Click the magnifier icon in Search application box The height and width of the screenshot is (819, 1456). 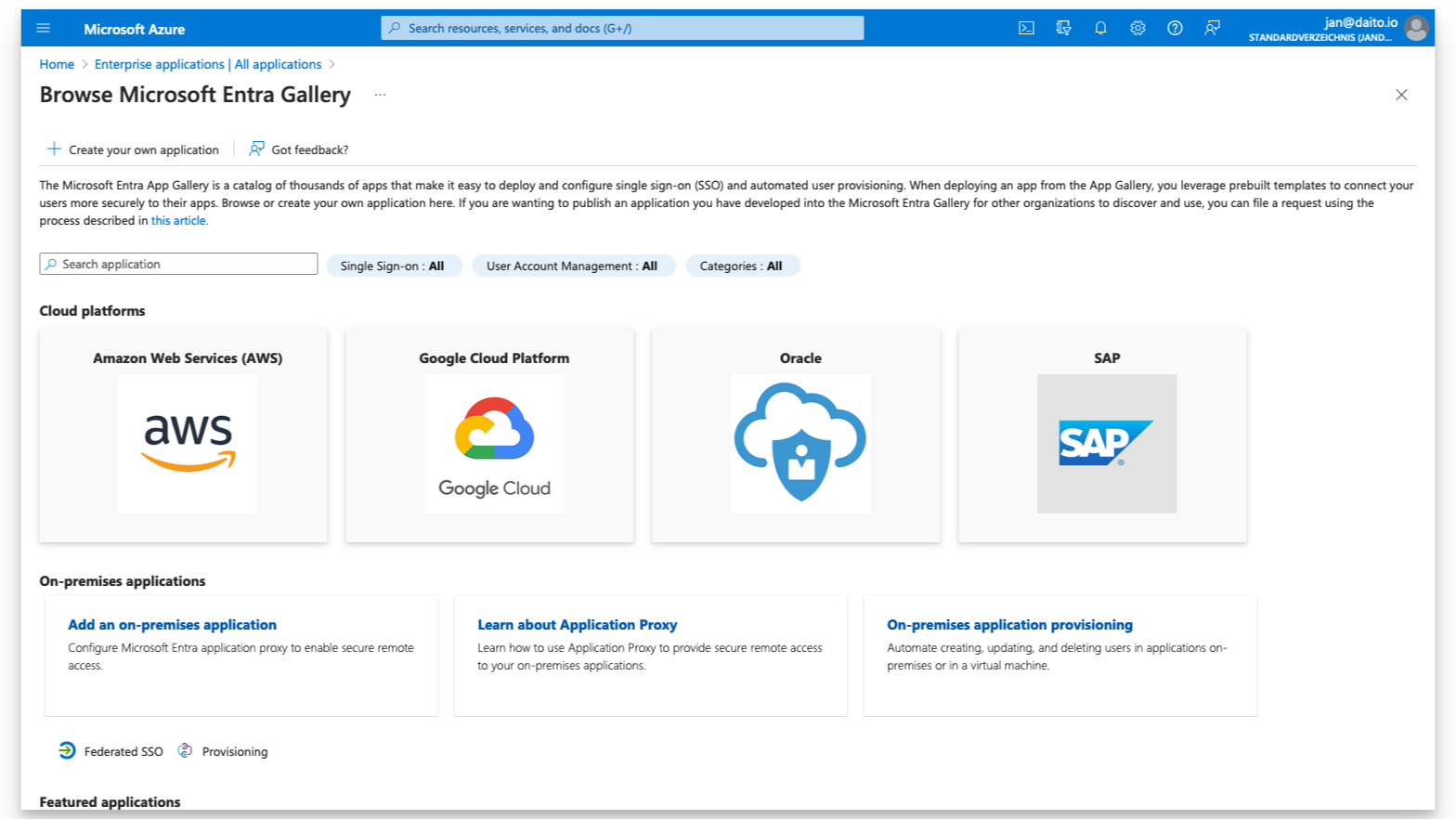coord(51,265)
